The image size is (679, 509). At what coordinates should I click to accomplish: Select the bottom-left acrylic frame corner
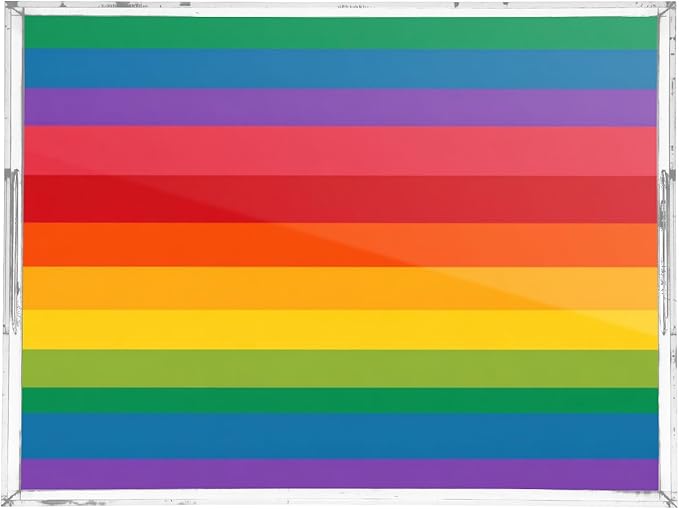point(11,498)
